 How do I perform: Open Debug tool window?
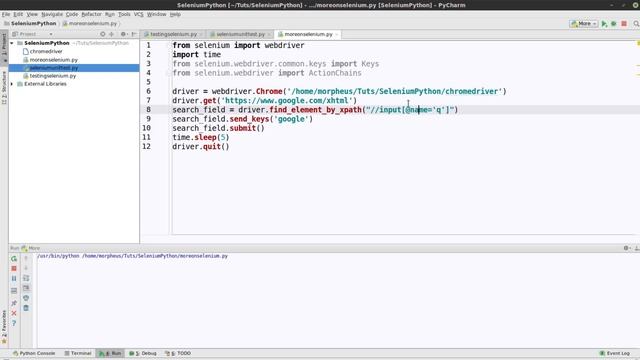[x=143, y=353]
